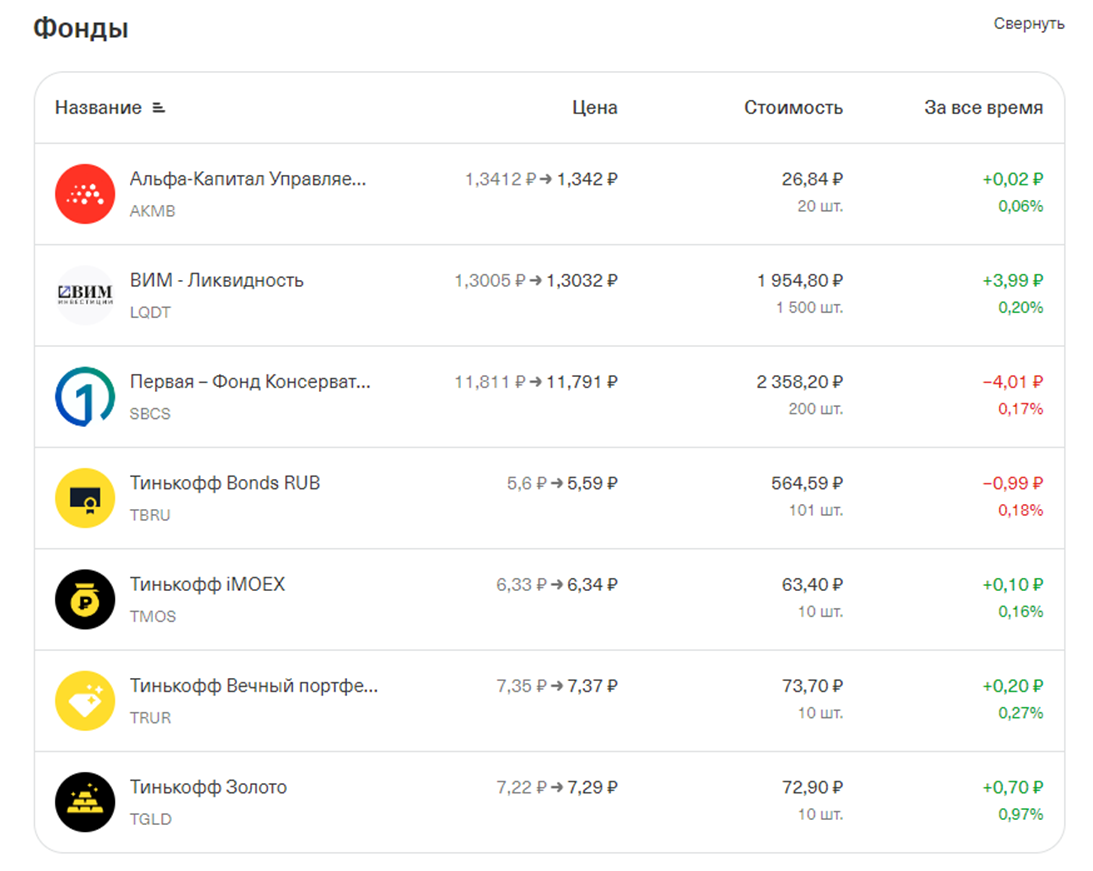Click the SBCS row value 2 358,20 ₽
This screenshot has height=871, width=1093.
click(x=800, y=382)
